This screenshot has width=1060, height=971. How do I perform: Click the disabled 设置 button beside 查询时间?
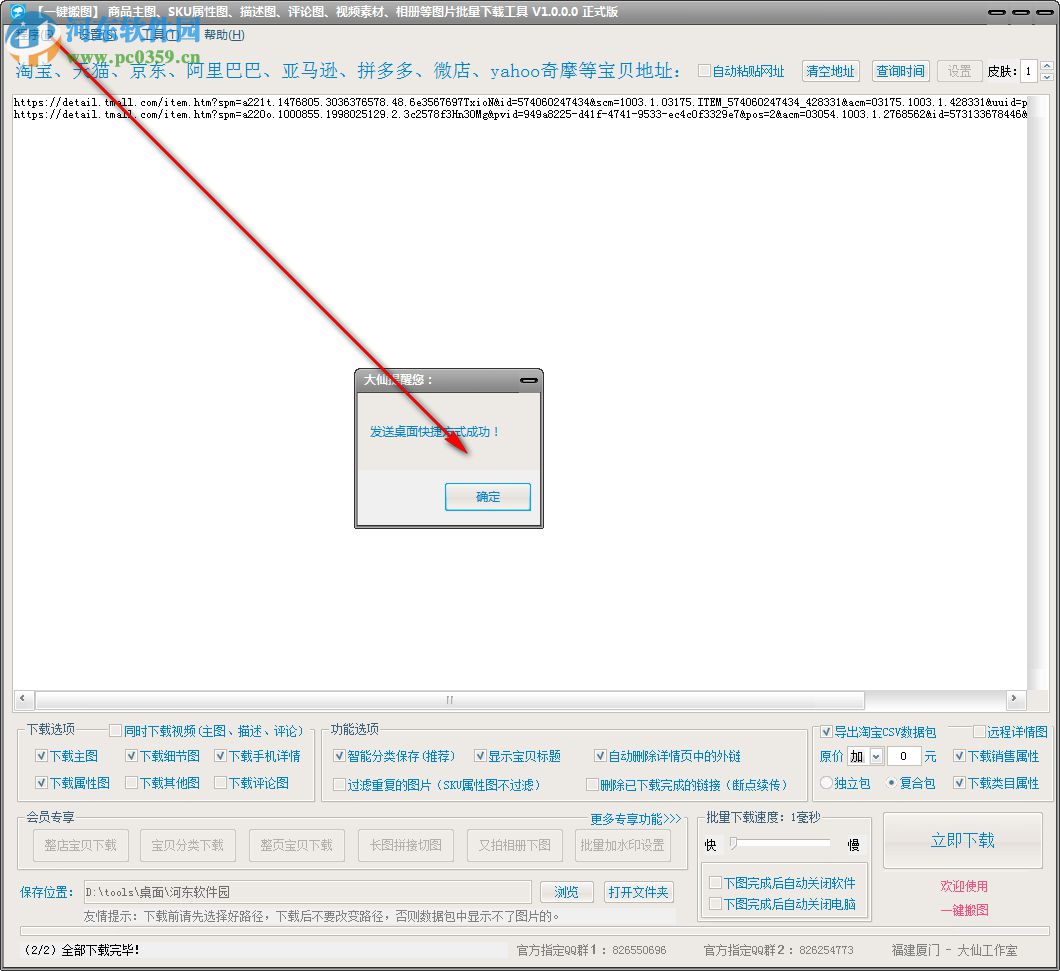959,71
